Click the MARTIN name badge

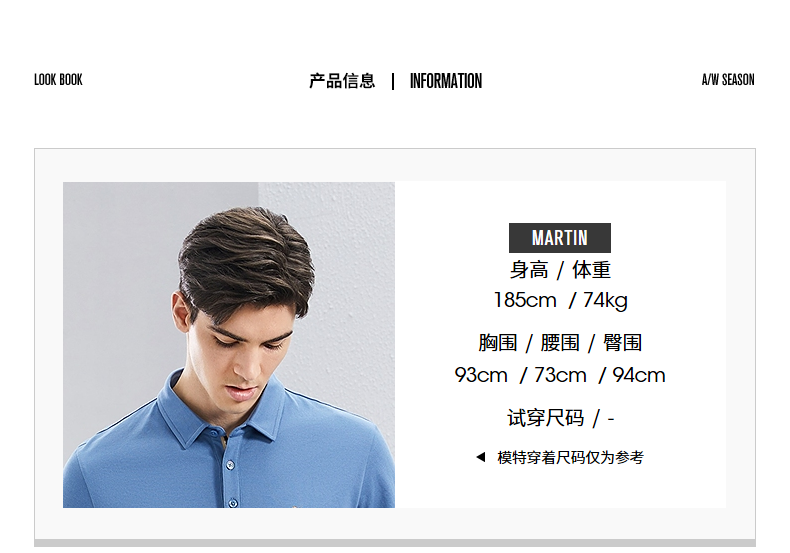(560, 238)
